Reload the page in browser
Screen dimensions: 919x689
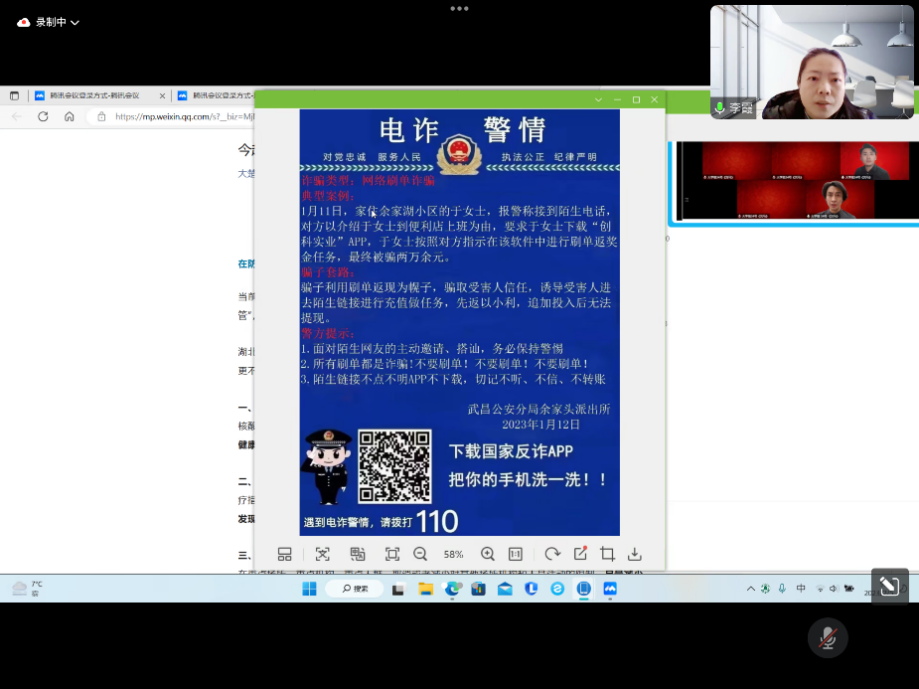point(43,116)
